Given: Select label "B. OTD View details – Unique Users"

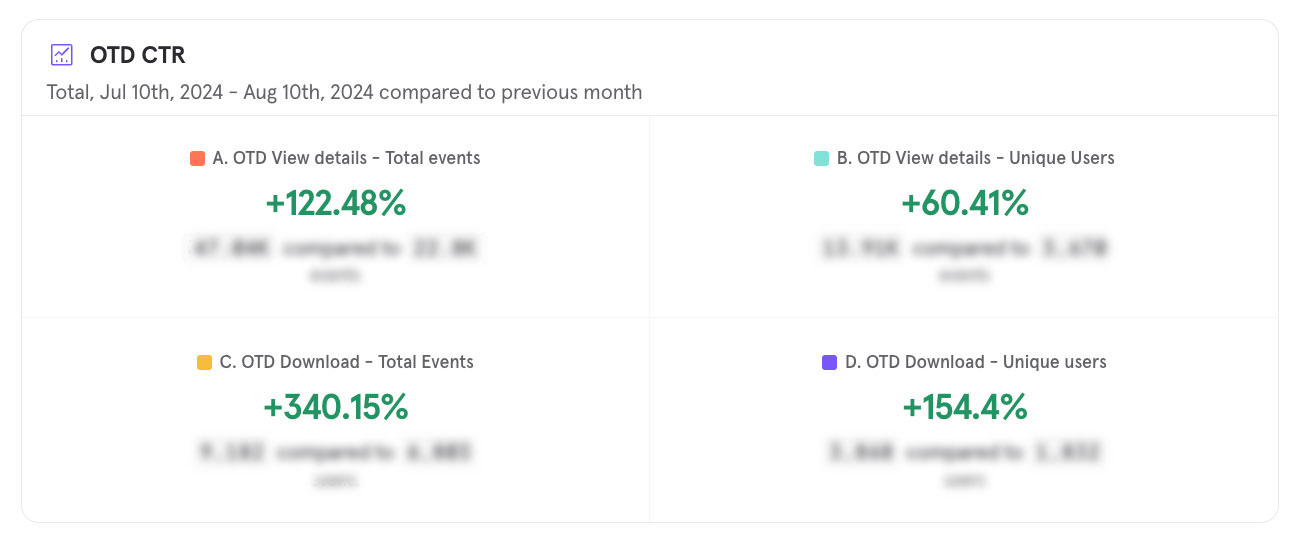Looking at the screenshot, I should click(975, 158).
